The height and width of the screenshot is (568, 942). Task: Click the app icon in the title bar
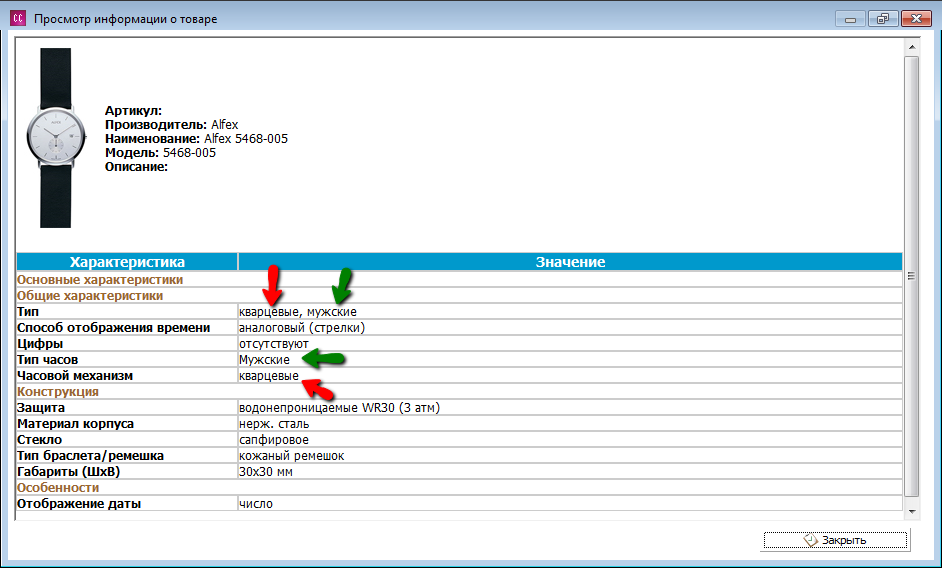[x=18, y=19]
